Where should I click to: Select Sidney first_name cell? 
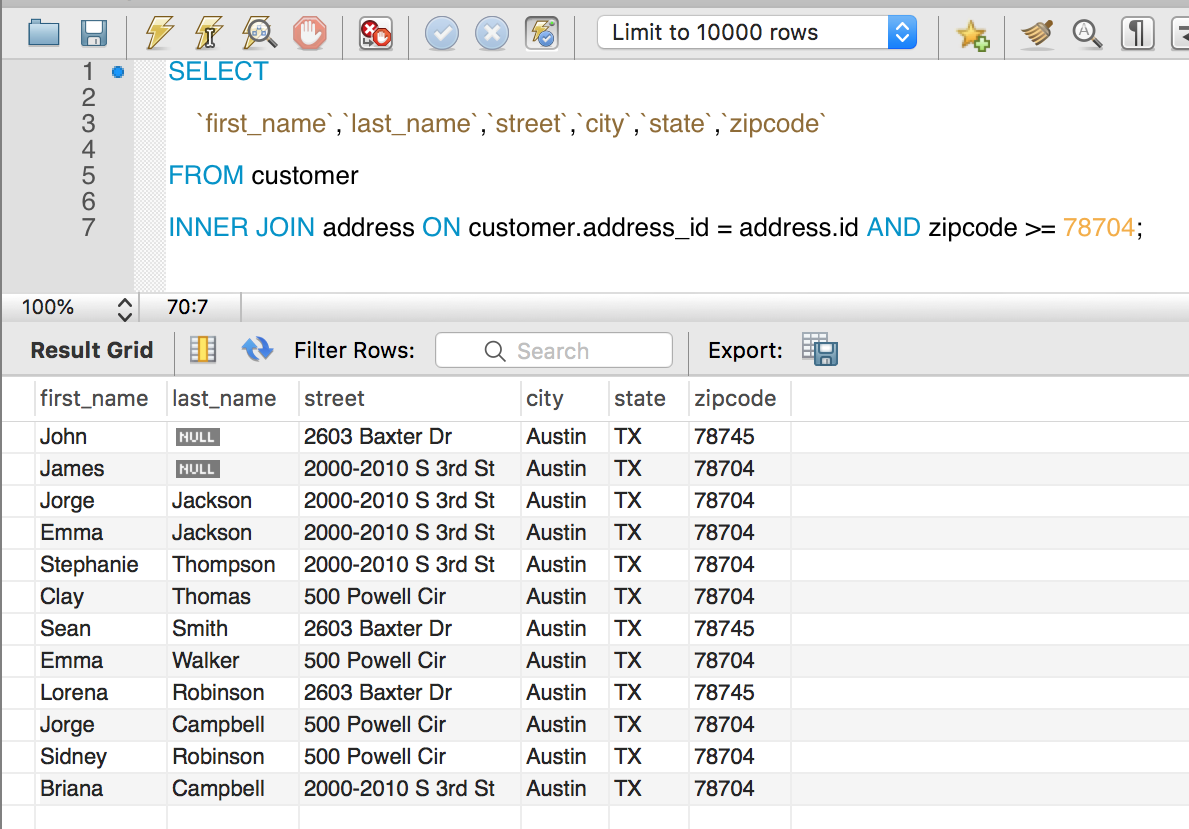(x=101, y=757)
